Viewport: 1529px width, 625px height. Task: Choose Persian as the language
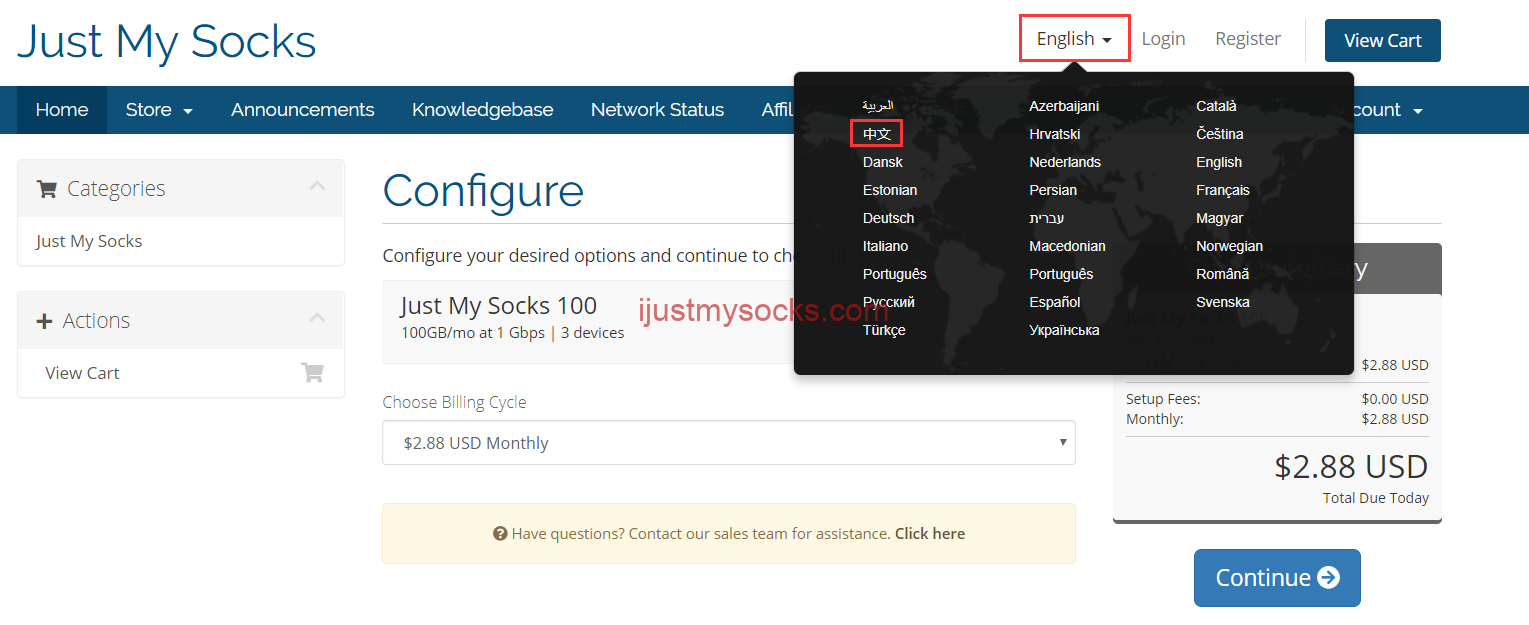point(1053,190)
